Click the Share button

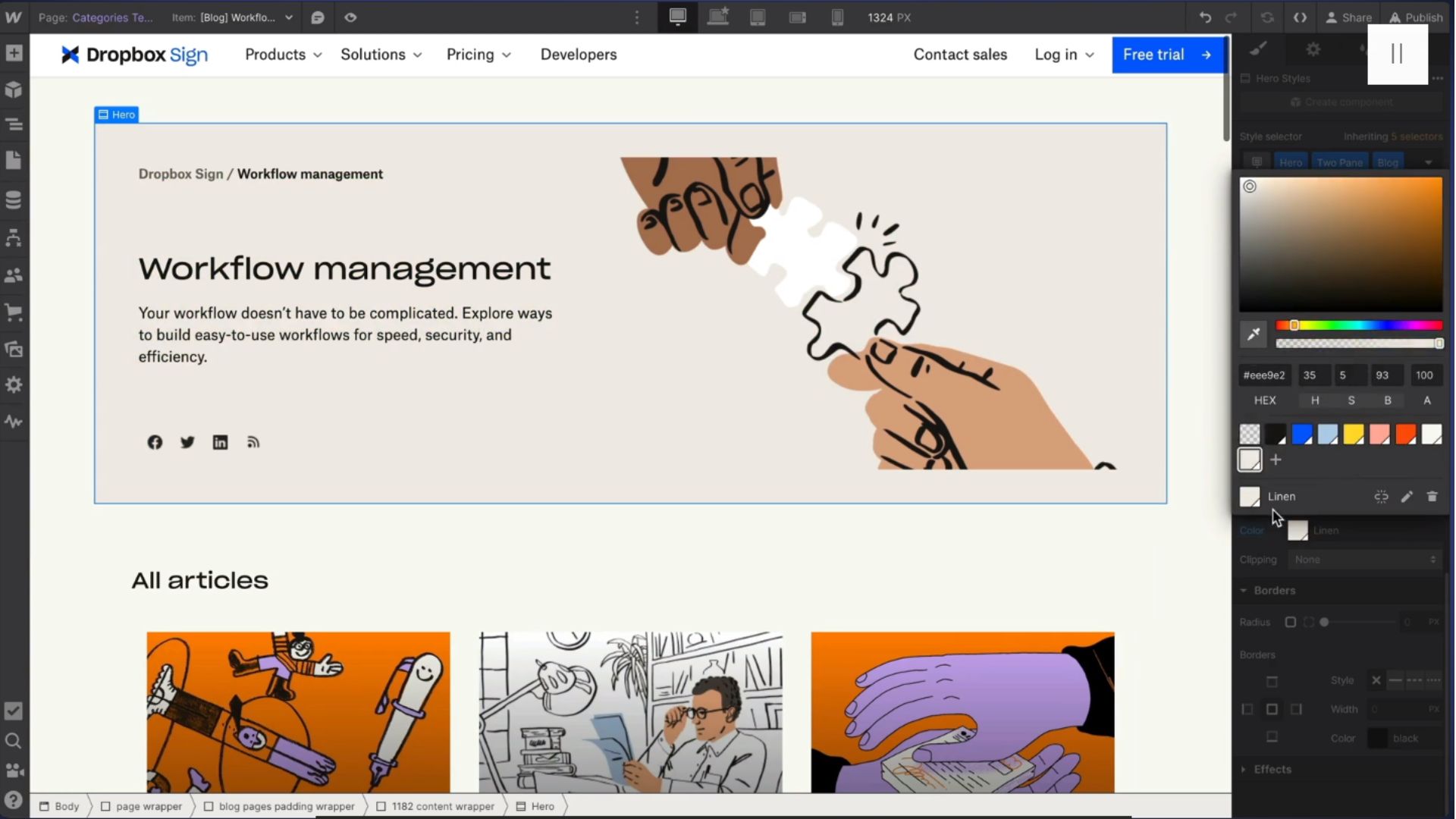[x=1348, y=17]
